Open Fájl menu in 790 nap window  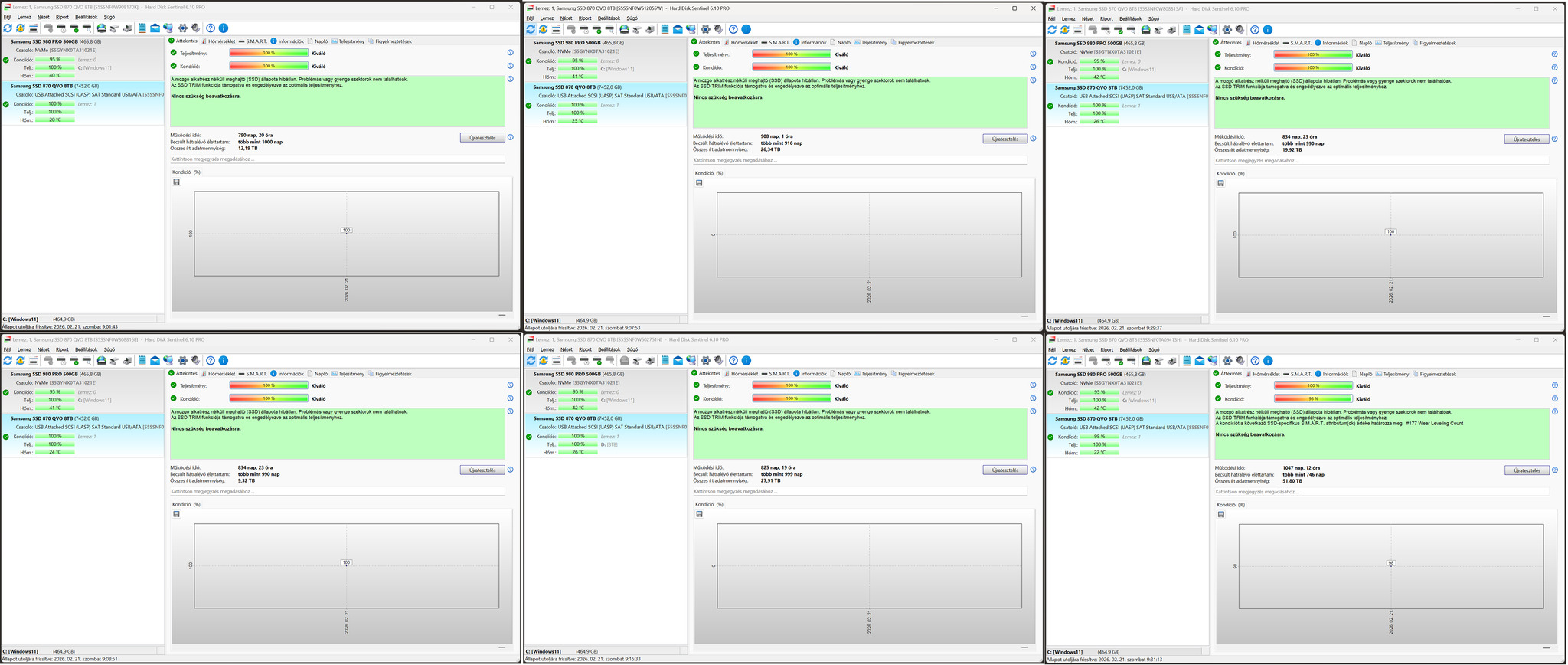coord(6,17)
